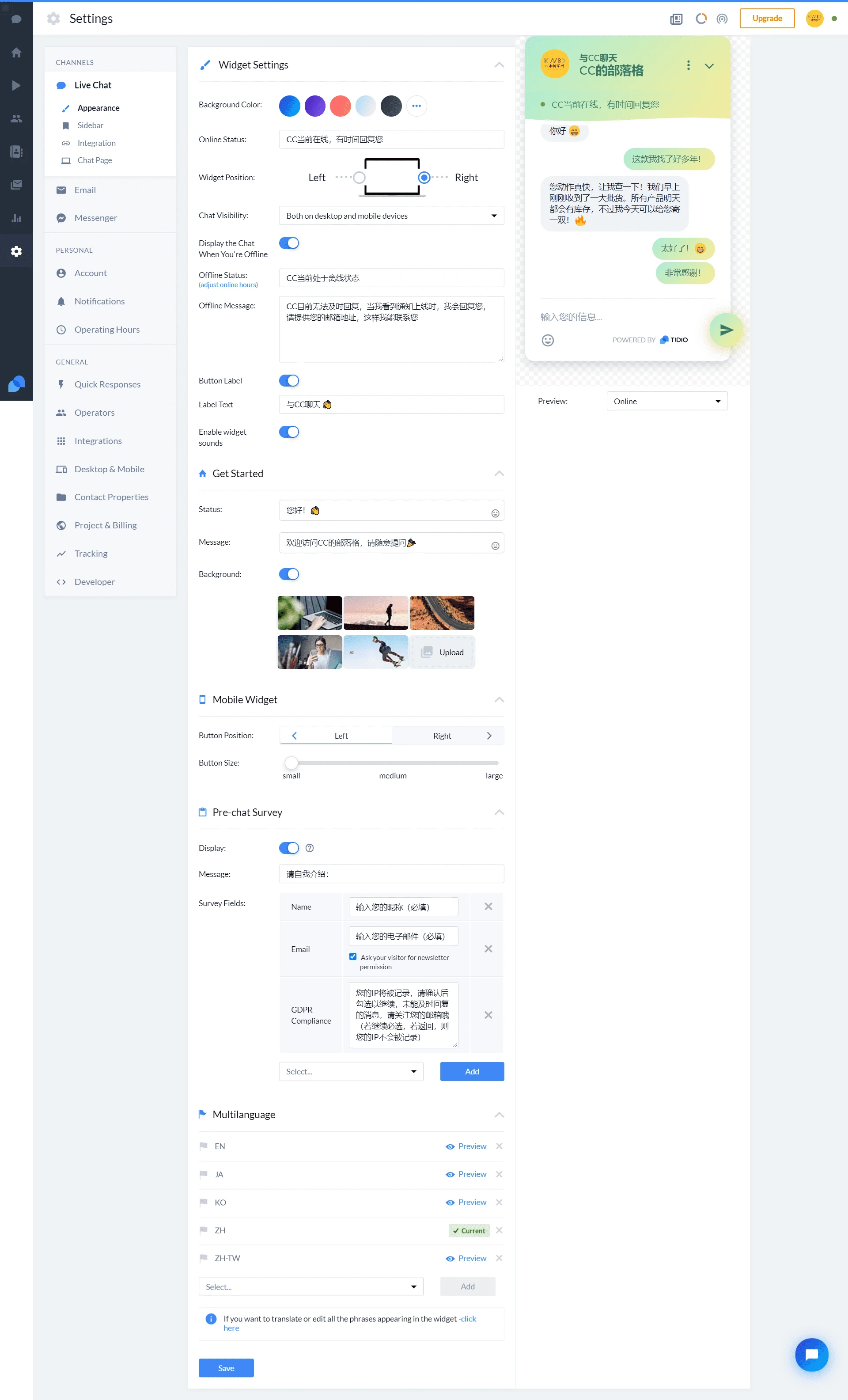This screenshot has height=1400, width=848.
Task: Open the floating blue chat bubble button
Action: click(x=812, y=1354)
